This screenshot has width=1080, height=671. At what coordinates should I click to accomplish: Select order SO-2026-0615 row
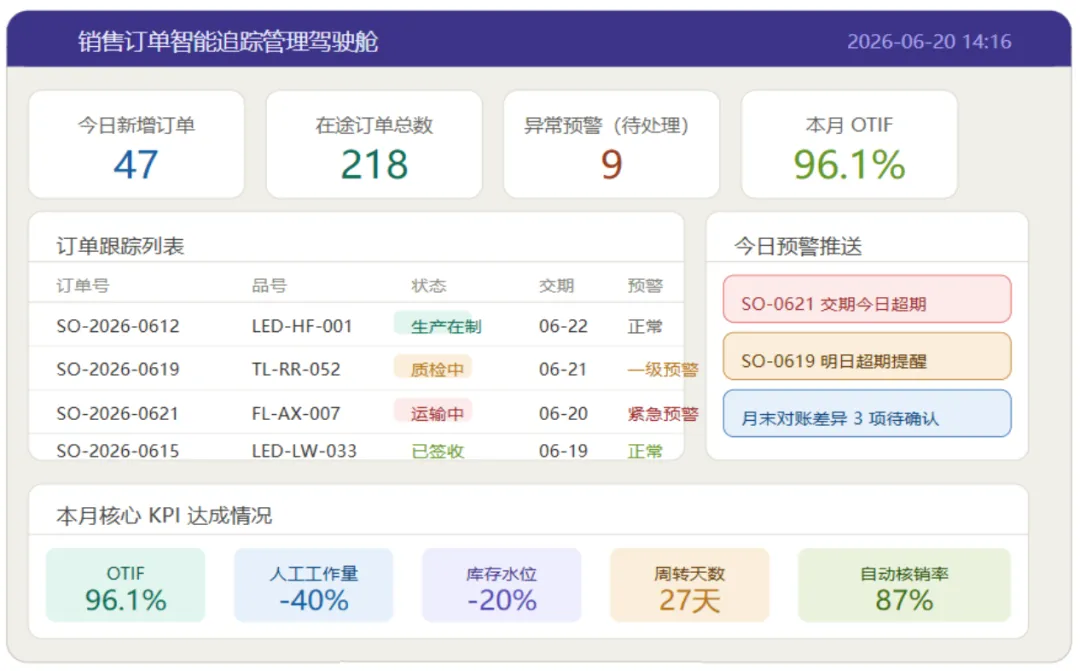356,448
